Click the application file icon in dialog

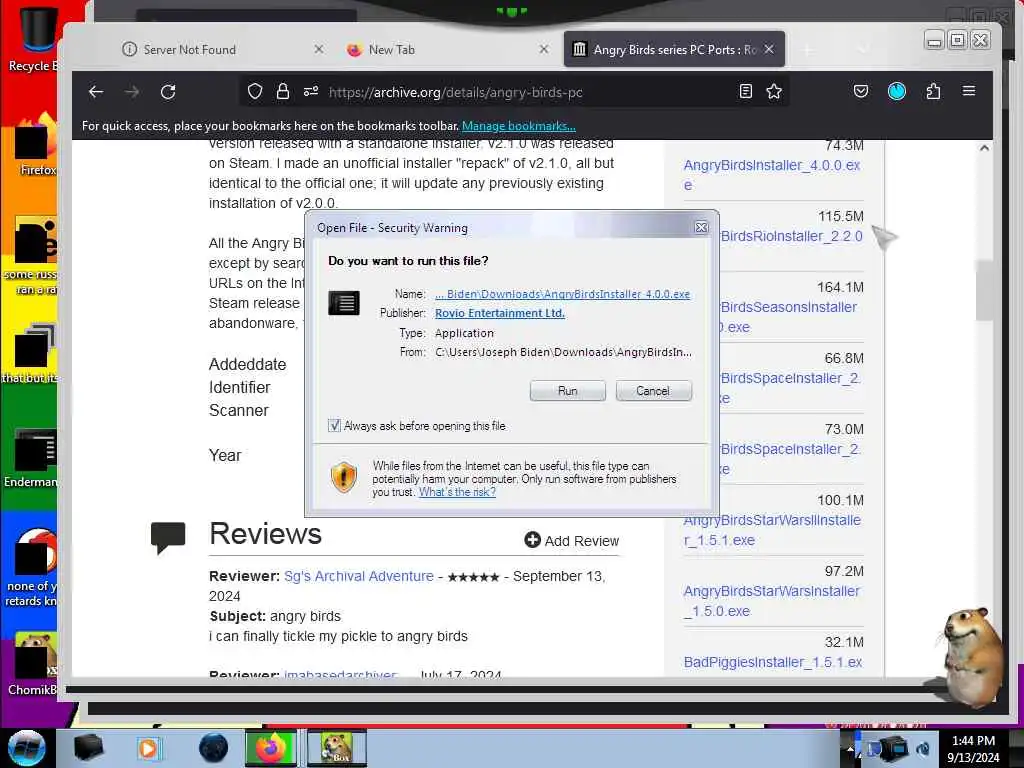(x=344, y=303)
